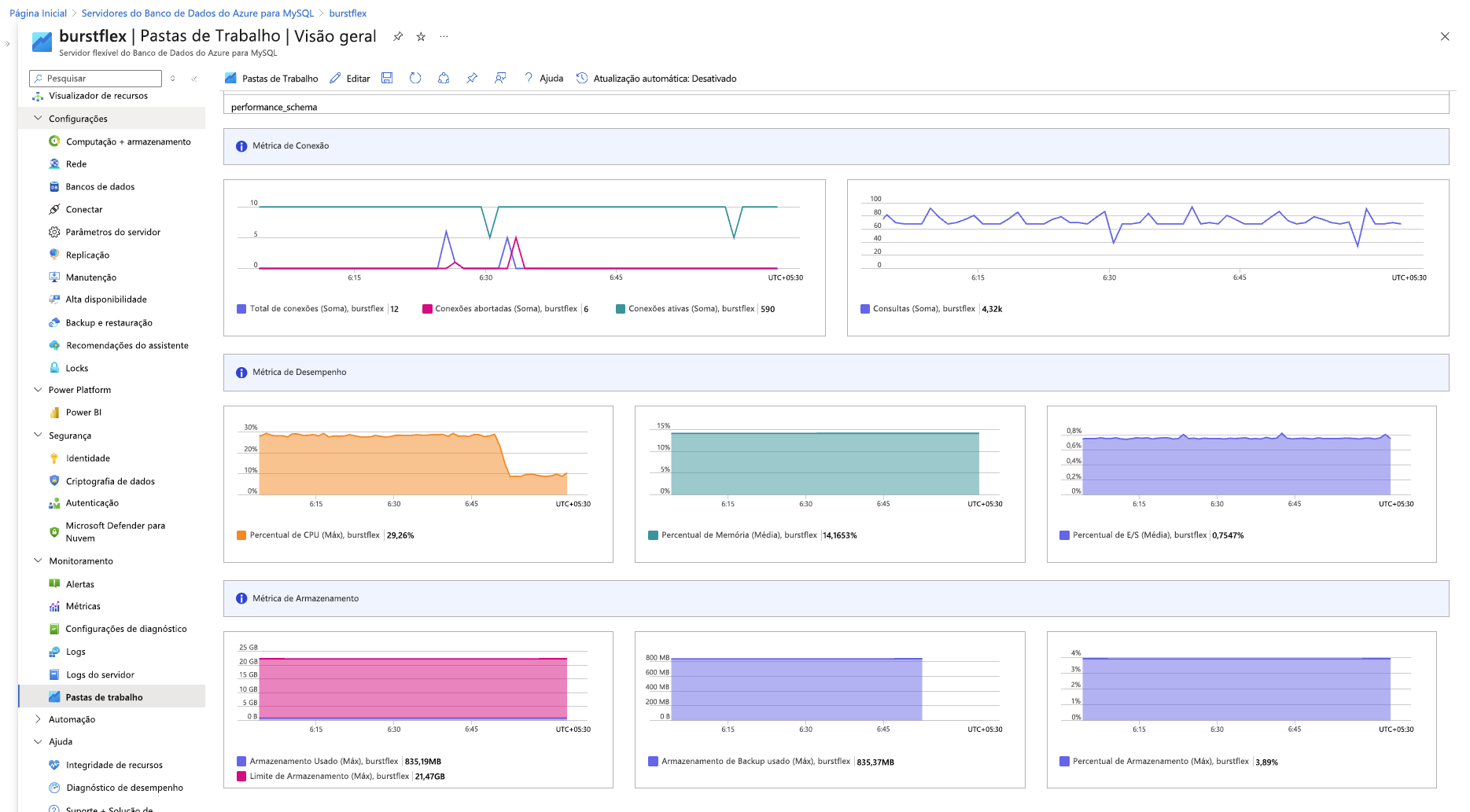Toggle expand or collapse all sidebar groups
Image resolution: width=1470 pixels, height=812 pixels.
point(173,79)
